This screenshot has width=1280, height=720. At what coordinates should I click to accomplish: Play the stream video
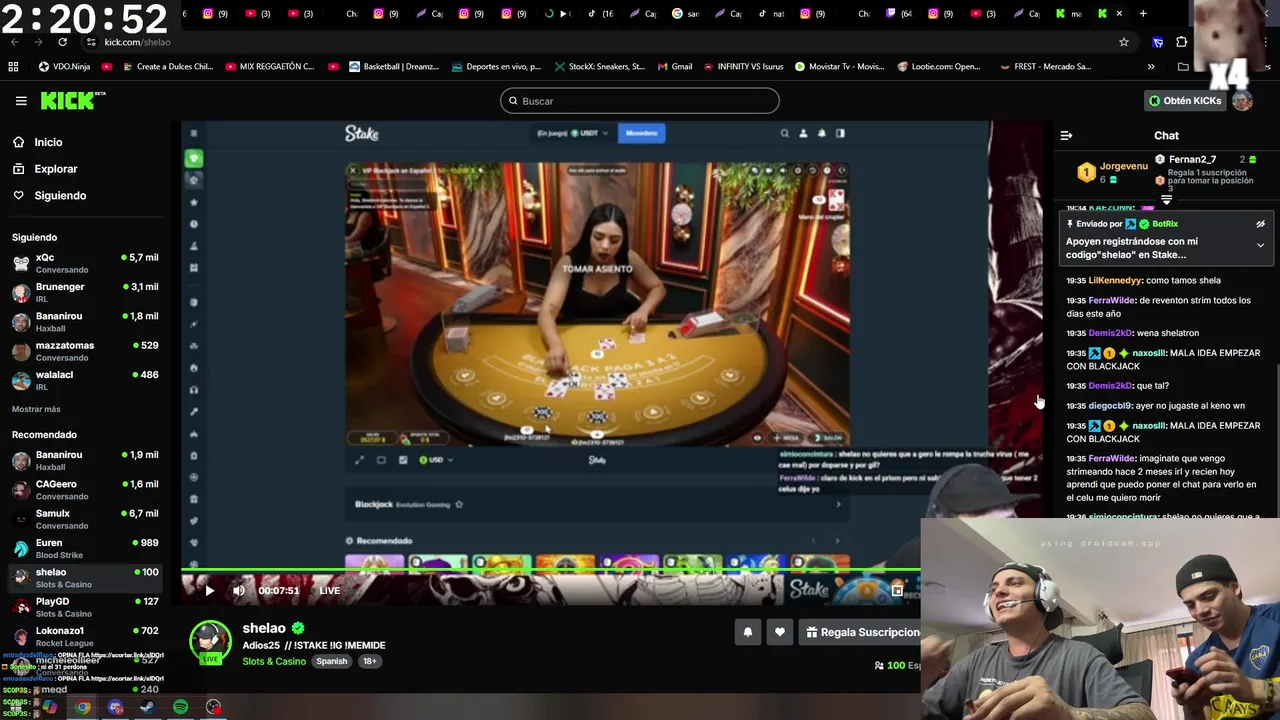point(209,591)
